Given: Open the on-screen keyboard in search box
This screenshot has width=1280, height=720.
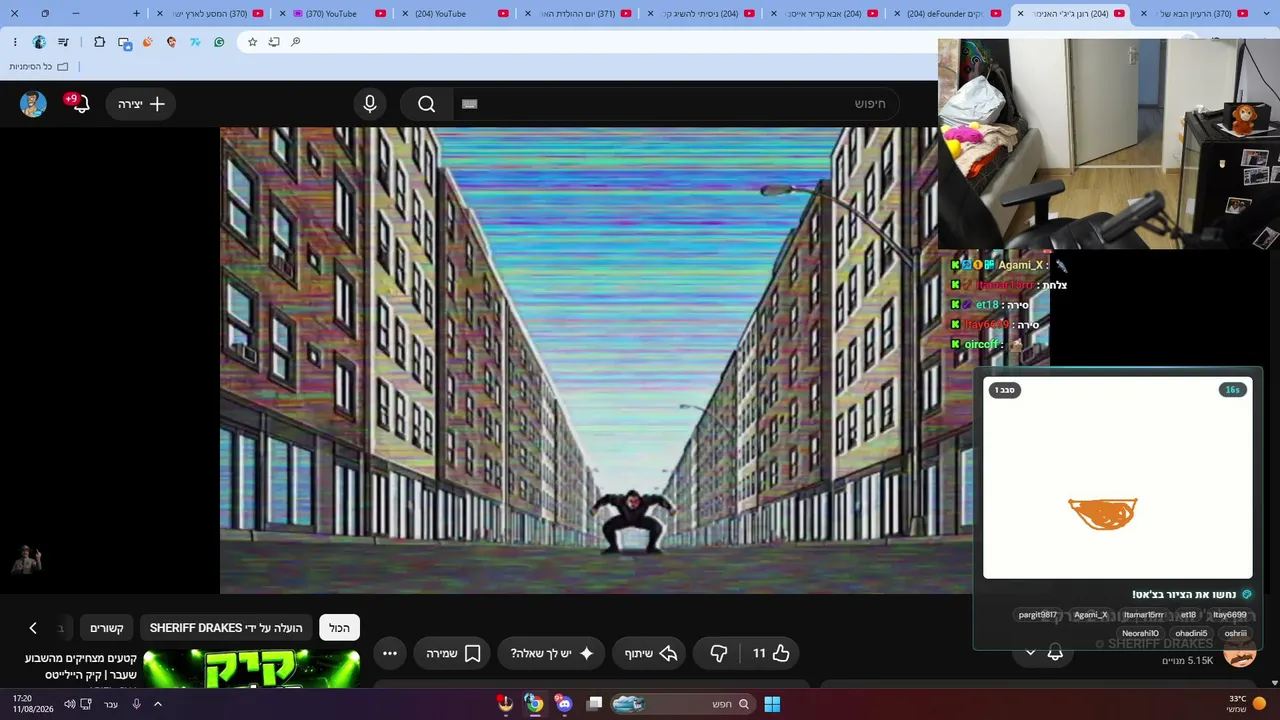Looking at the screenshot, I should tap(470, 104).
